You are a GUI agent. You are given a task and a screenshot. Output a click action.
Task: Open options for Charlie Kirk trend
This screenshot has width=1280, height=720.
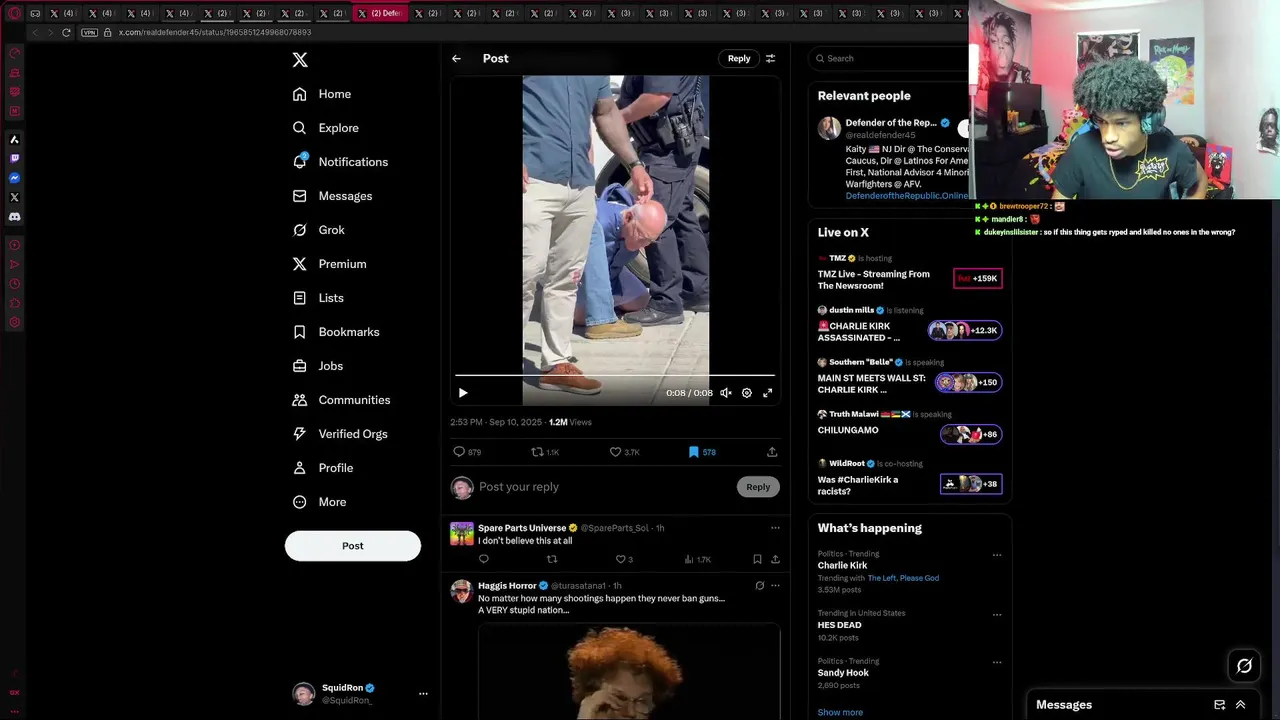pyautogui.click(x=996, y=555)
